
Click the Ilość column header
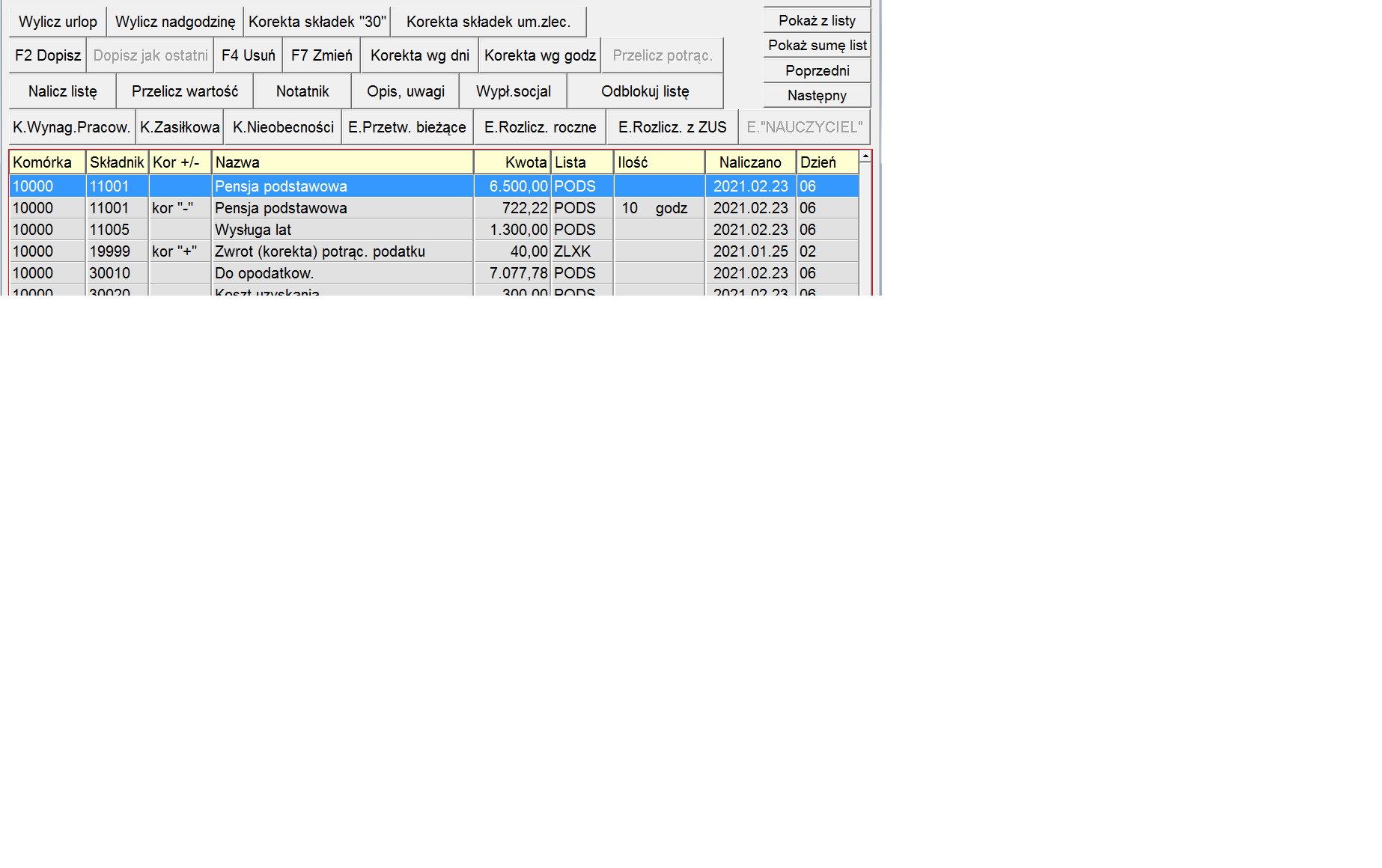659,162
